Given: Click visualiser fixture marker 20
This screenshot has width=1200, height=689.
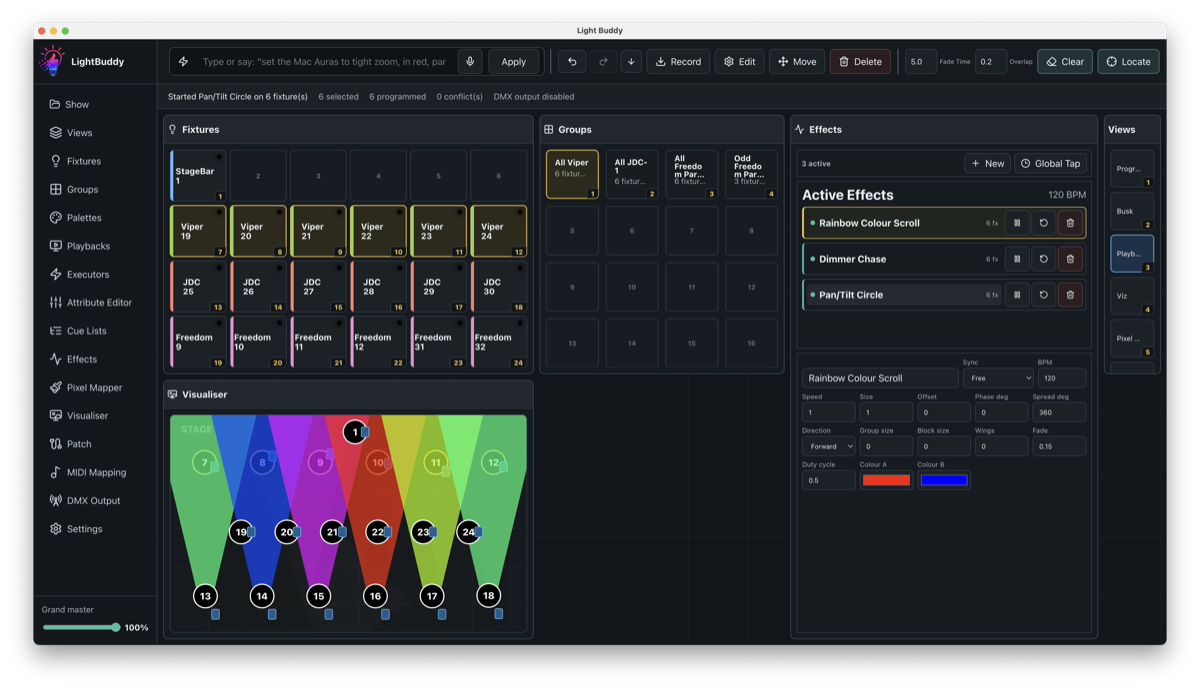Looking at the screenshot, I should click(x=286, y=532).
